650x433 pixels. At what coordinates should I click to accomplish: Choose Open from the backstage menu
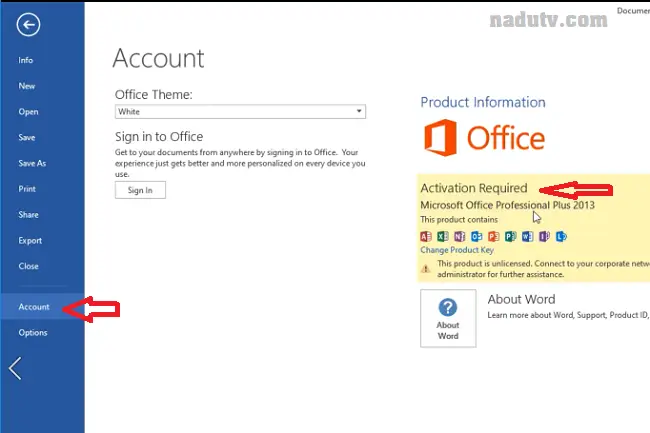coord(28,112)
